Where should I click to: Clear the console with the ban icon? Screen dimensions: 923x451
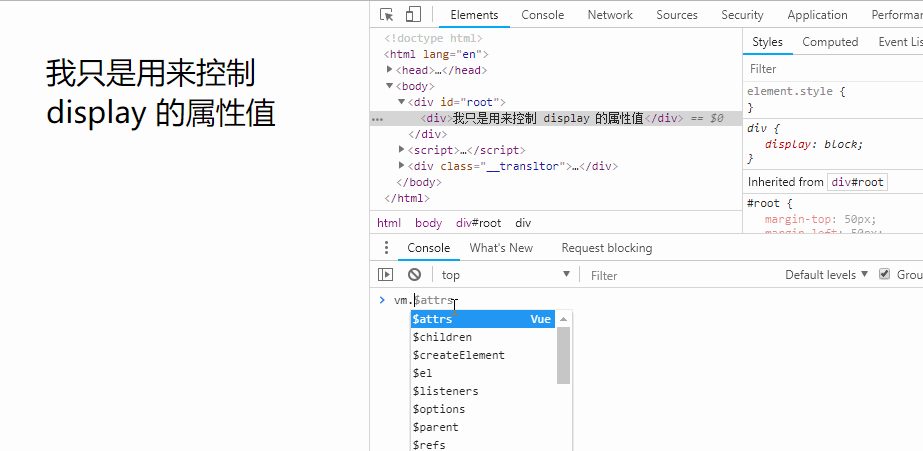(x=414, y=274)
